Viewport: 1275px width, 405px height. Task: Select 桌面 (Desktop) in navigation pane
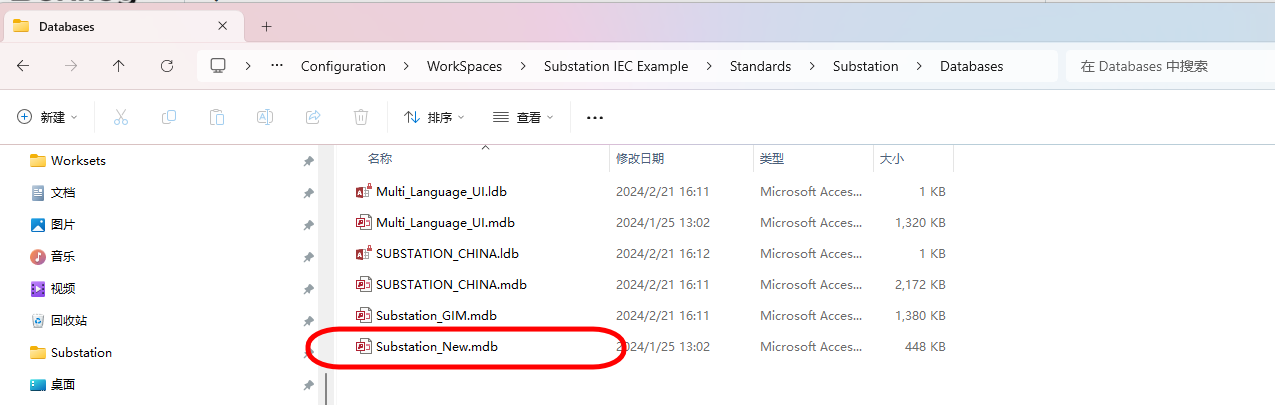pyautogui.click(x=63, y=385)
